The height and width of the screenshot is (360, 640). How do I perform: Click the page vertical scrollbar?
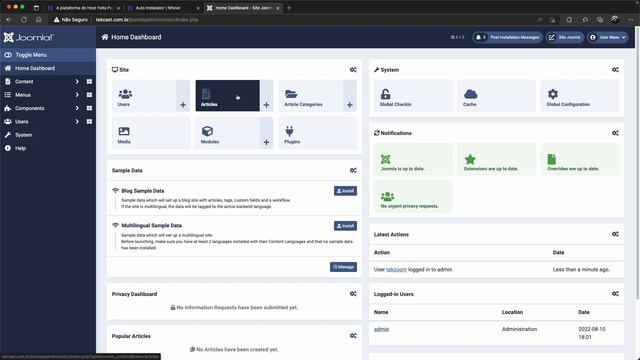coord(637,163)
